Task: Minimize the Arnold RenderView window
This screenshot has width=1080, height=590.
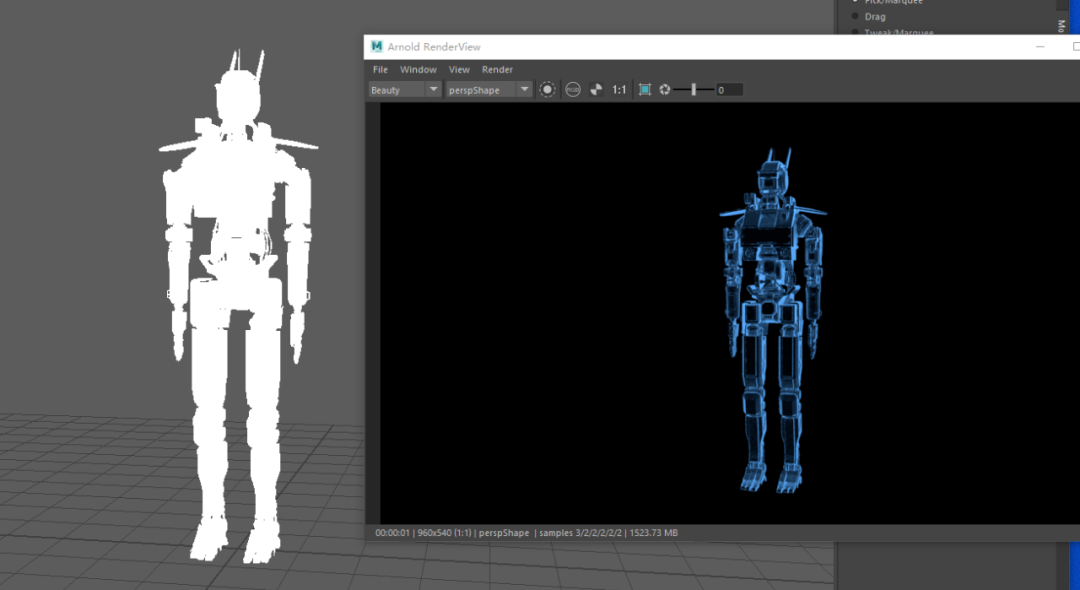Action: click(x=1041, y=47)
